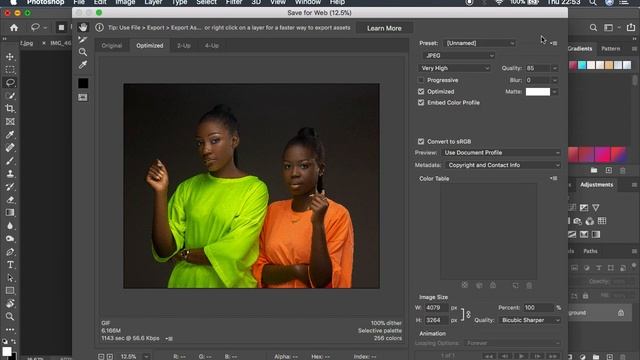Click the lock icon on Background layer
This screenshot has height=360, width=640.
[621, 313]
